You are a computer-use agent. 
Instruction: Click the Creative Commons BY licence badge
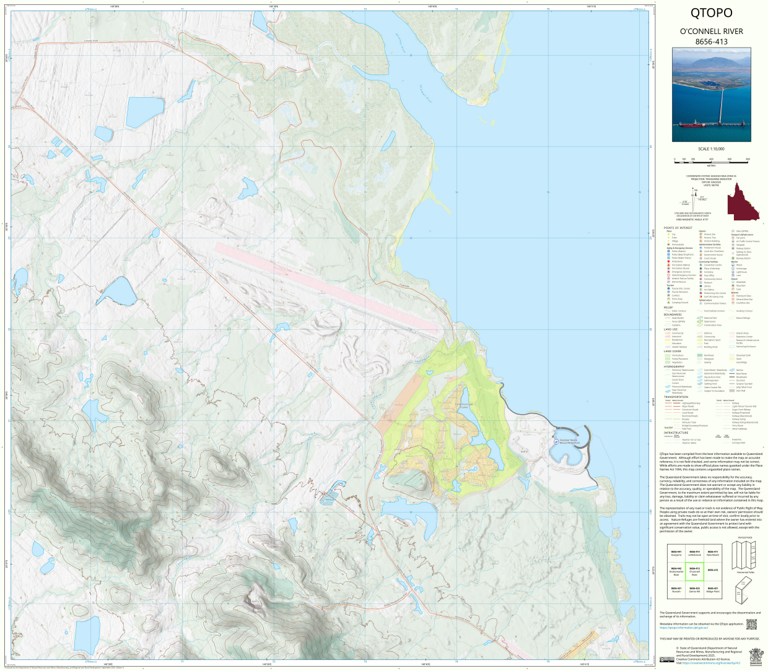[x=667, y=659]
